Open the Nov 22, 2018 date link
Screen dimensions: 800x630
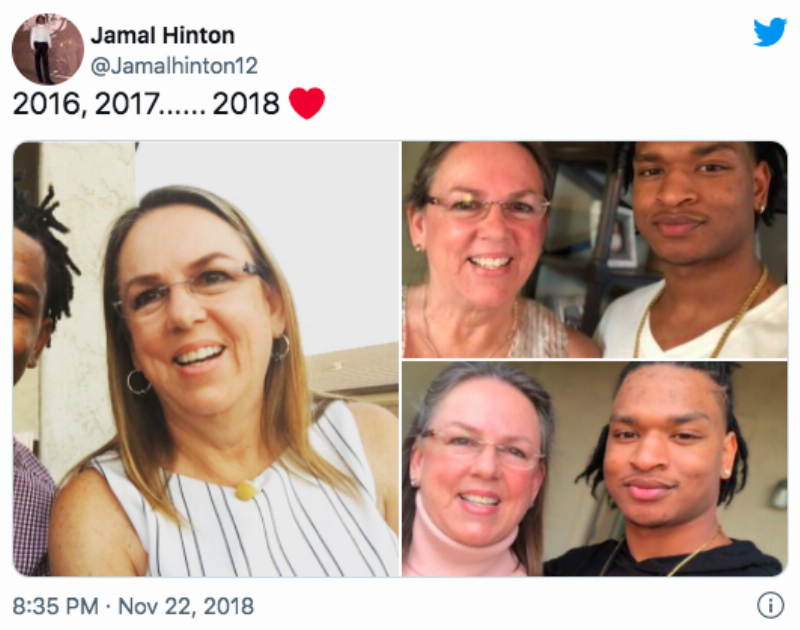point(186,607)
